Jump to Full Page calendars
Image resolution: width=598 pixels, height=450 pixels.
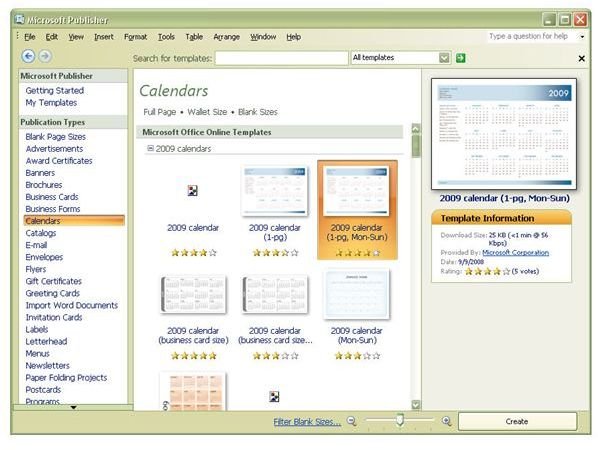pos(159,112)
